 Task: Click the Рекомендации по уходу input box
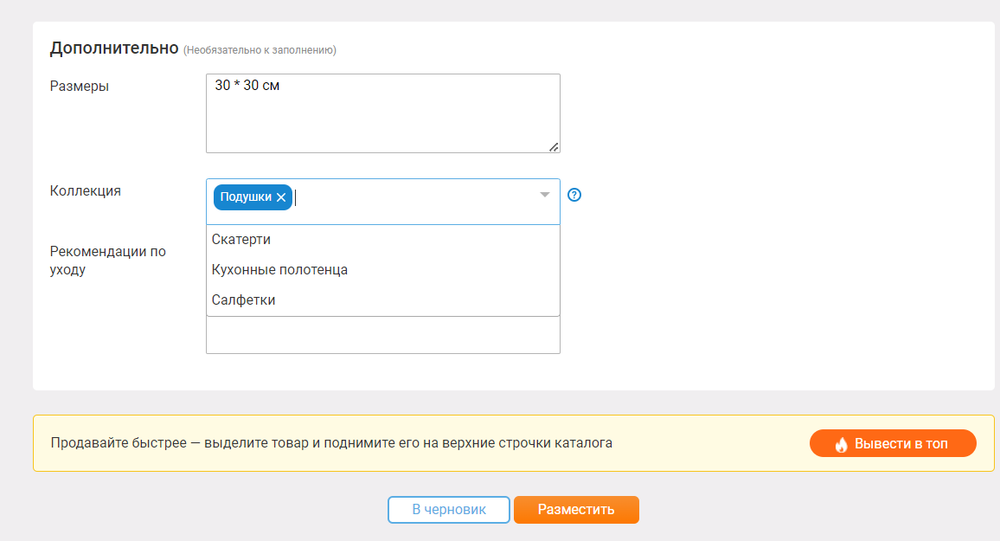382,336
